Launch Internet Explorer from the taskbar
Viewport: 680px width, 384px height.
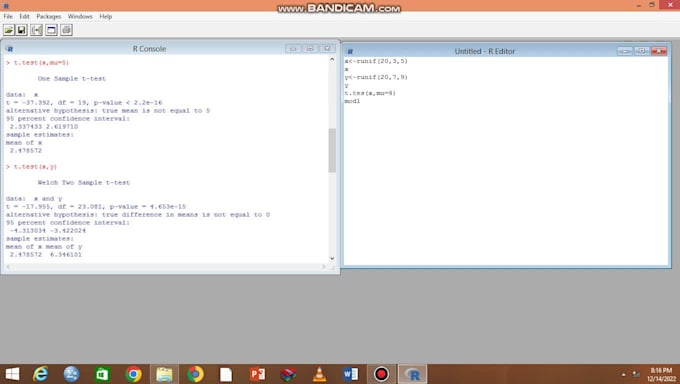(x=41, y=374)
